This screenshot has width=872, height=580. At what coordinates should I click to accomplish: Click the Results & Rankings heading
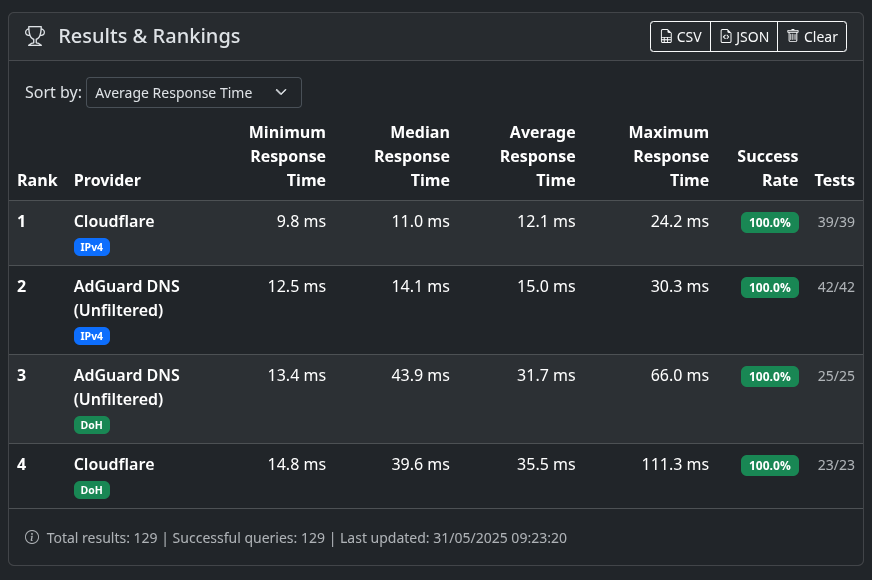(x=149, y=37)
